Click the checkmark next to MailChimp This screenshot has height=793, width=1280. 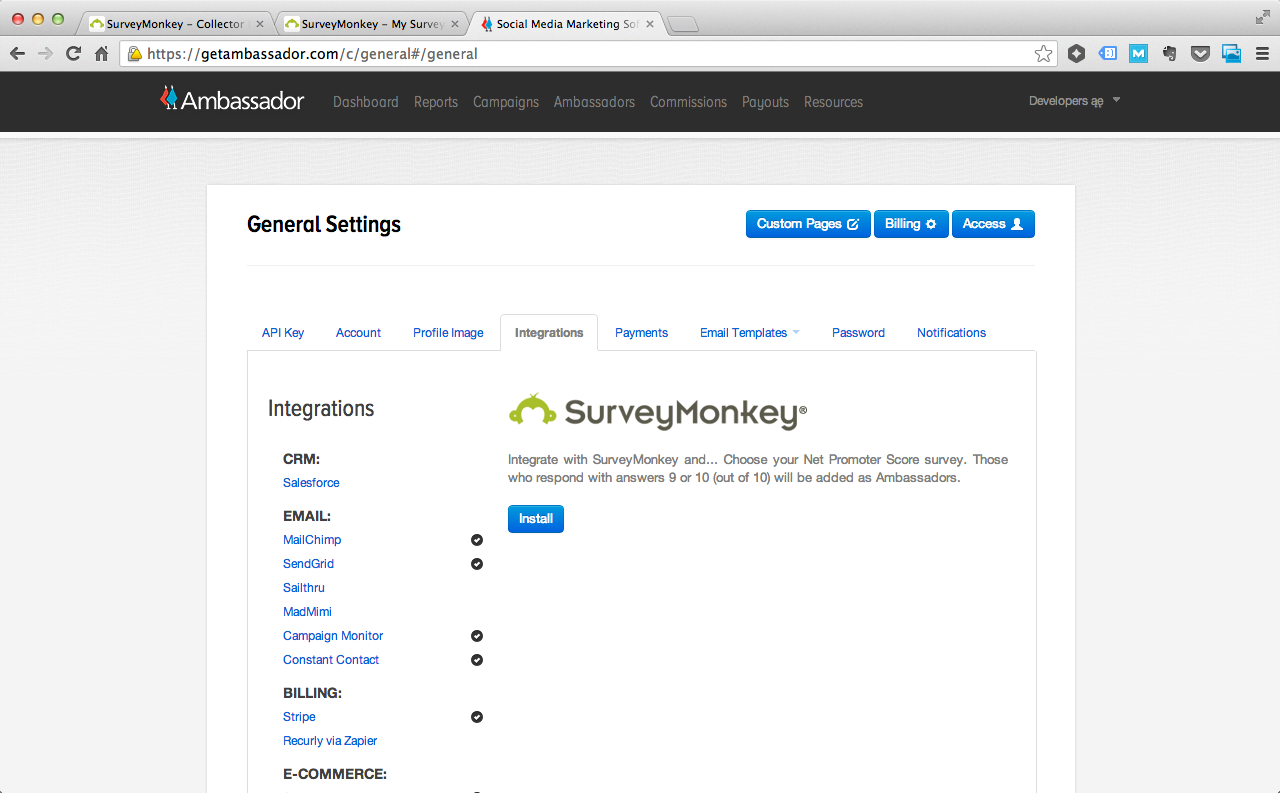click(x=477, y=540)
